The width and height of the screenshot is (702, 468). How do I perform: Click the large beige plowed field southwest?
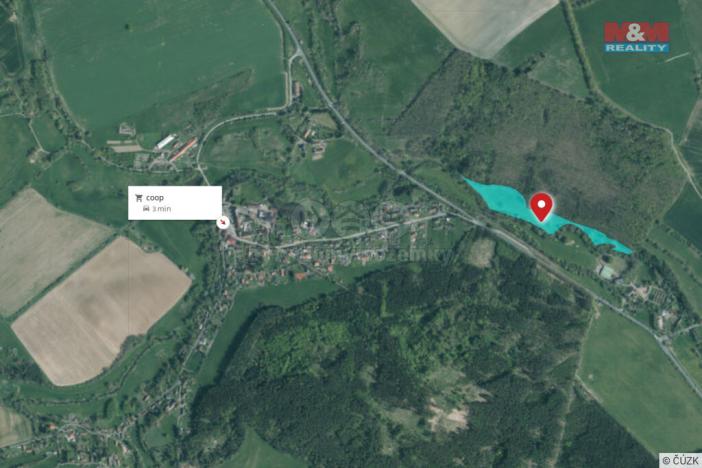click(x=101, y=311)
